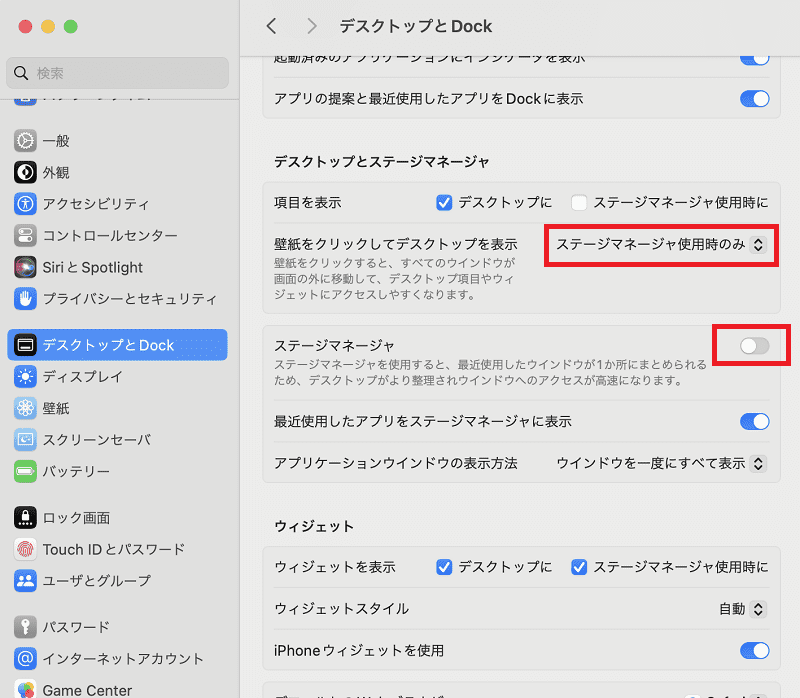
Task: Uncheck ウィジェットを表示 デスクトップに checkbox
Action: point(444,567)
